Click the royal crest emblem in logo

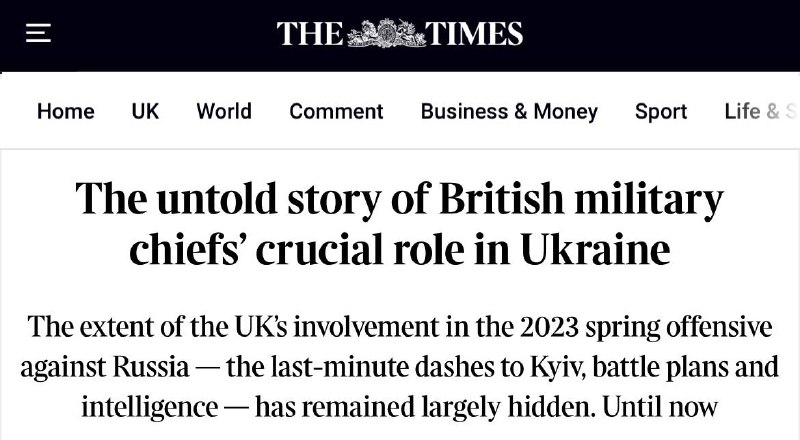coord(386,34)
